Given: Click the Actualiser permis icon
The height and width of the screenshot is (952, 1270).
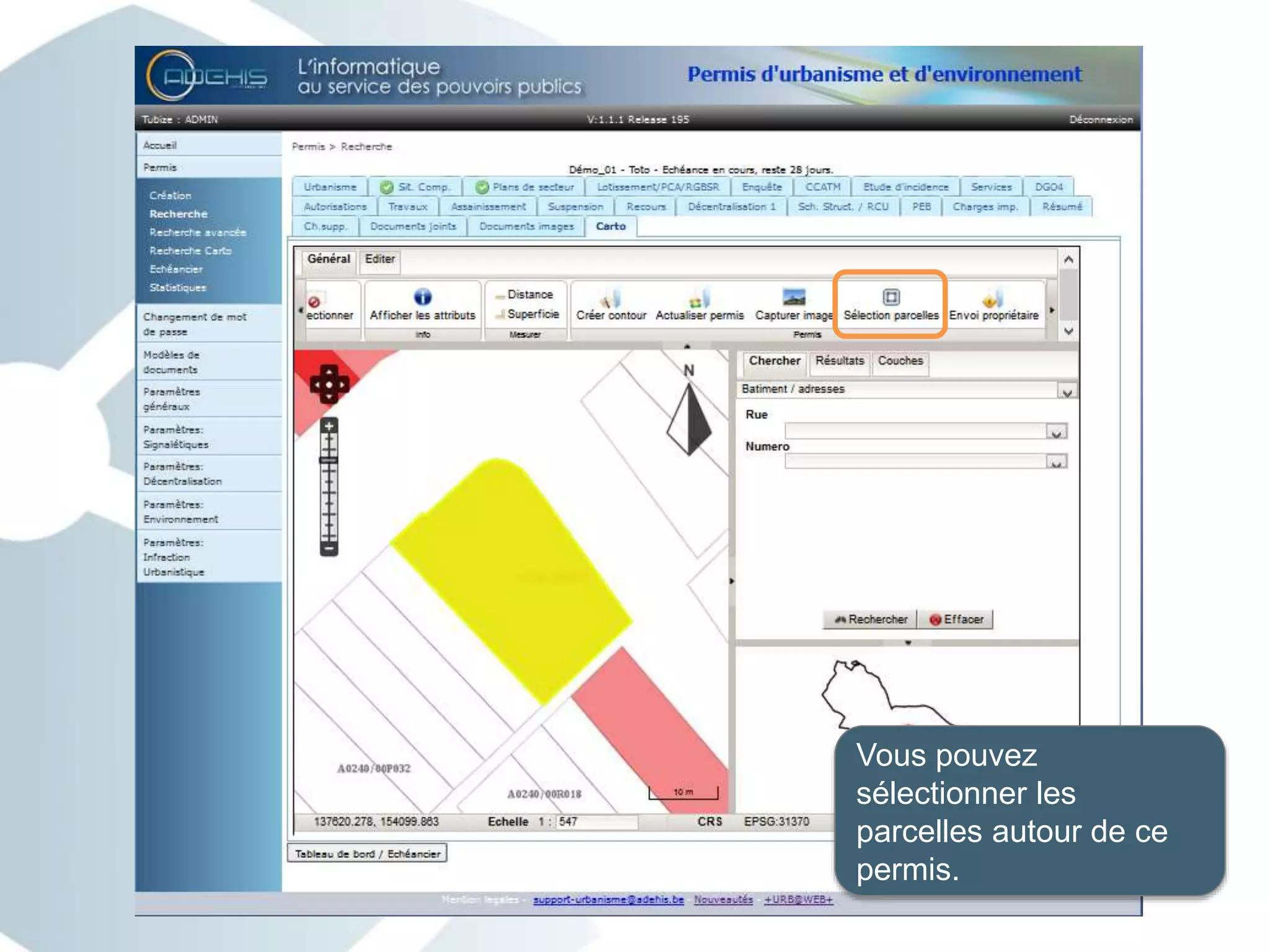Looking at the screenshot, I should (699, 299).
